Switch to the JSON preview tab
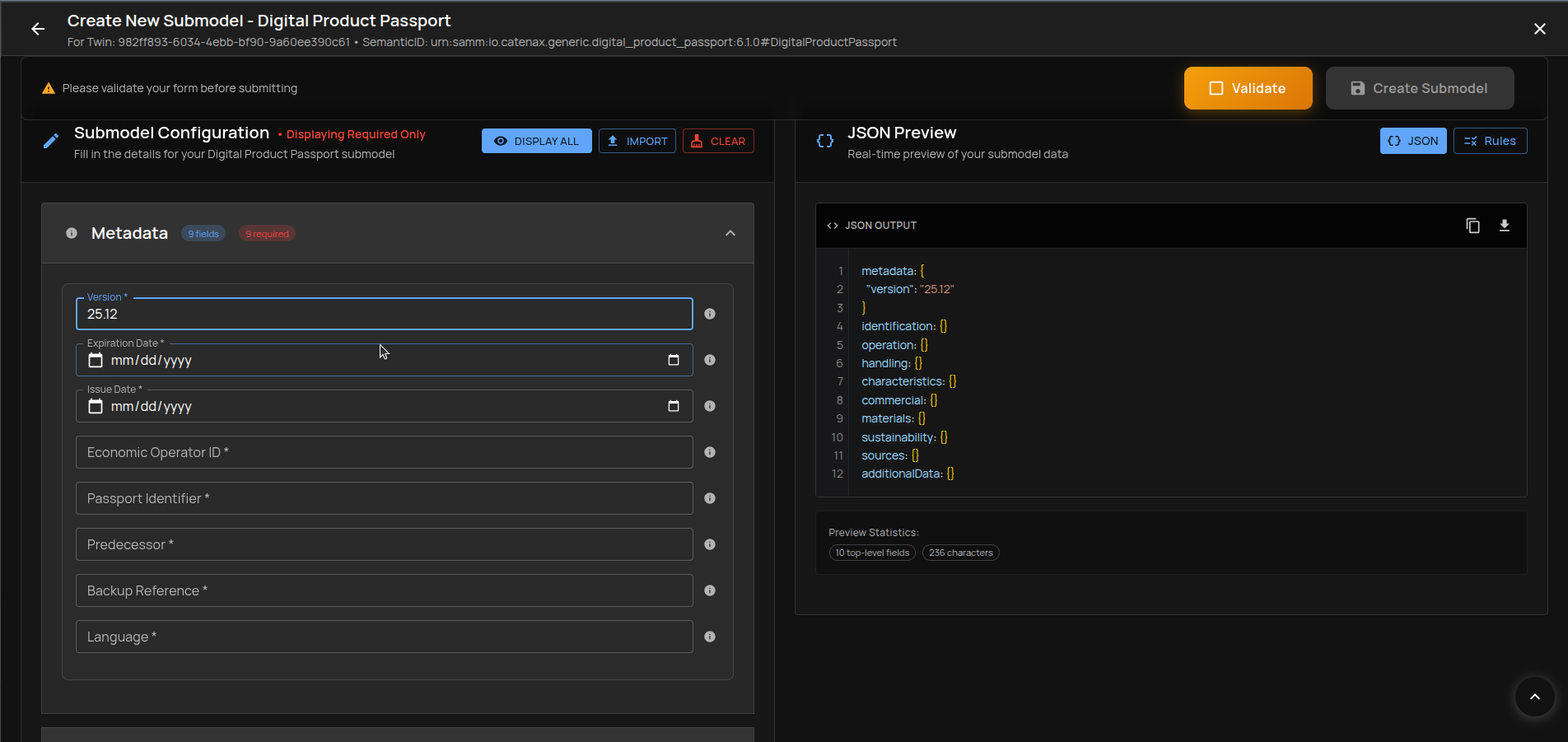1568x742 pixels. click(x=1412, y=141)
